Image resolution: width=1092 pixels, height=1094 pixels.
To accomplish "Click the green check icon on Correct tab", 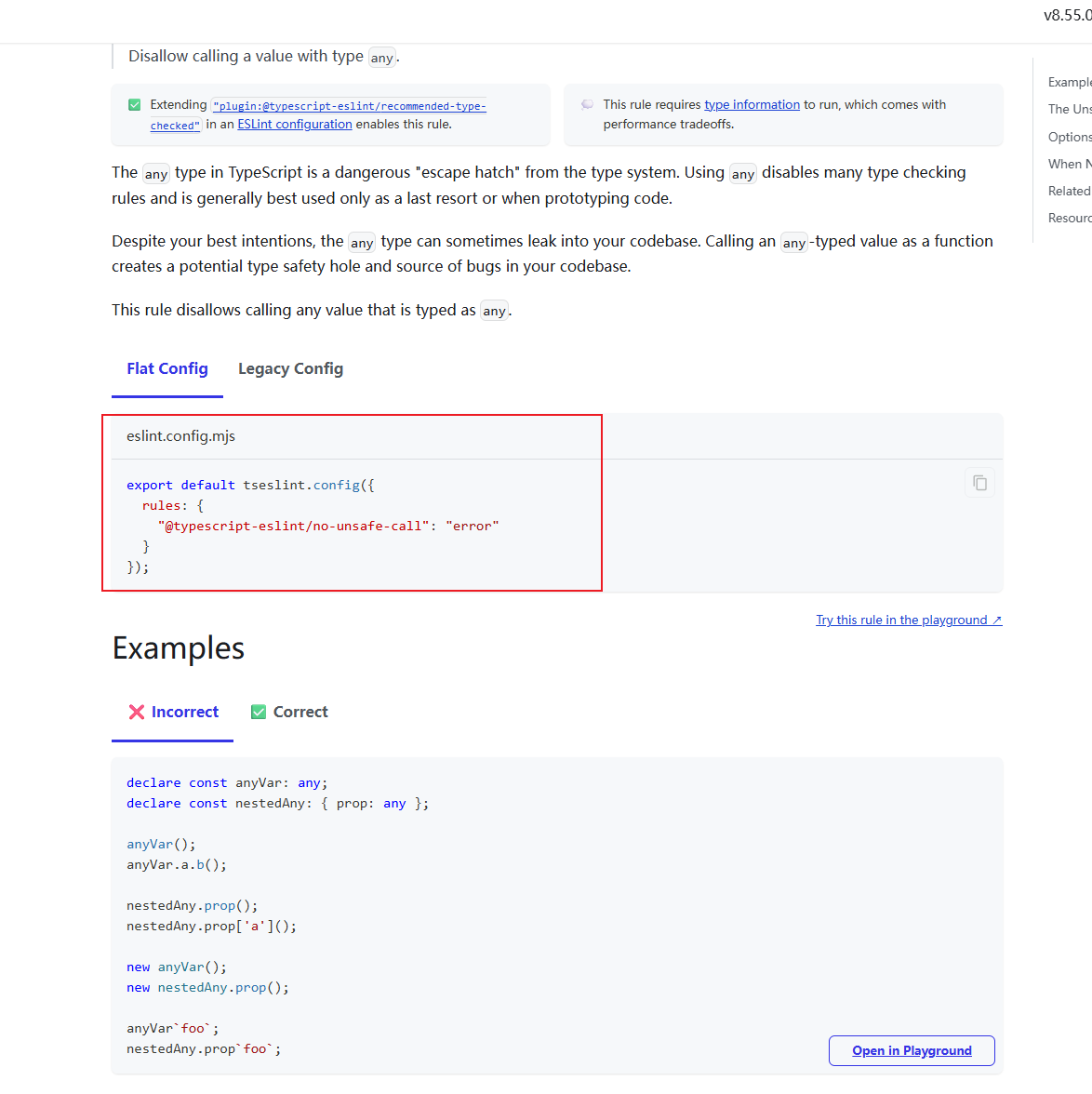I will click(259, 712).
